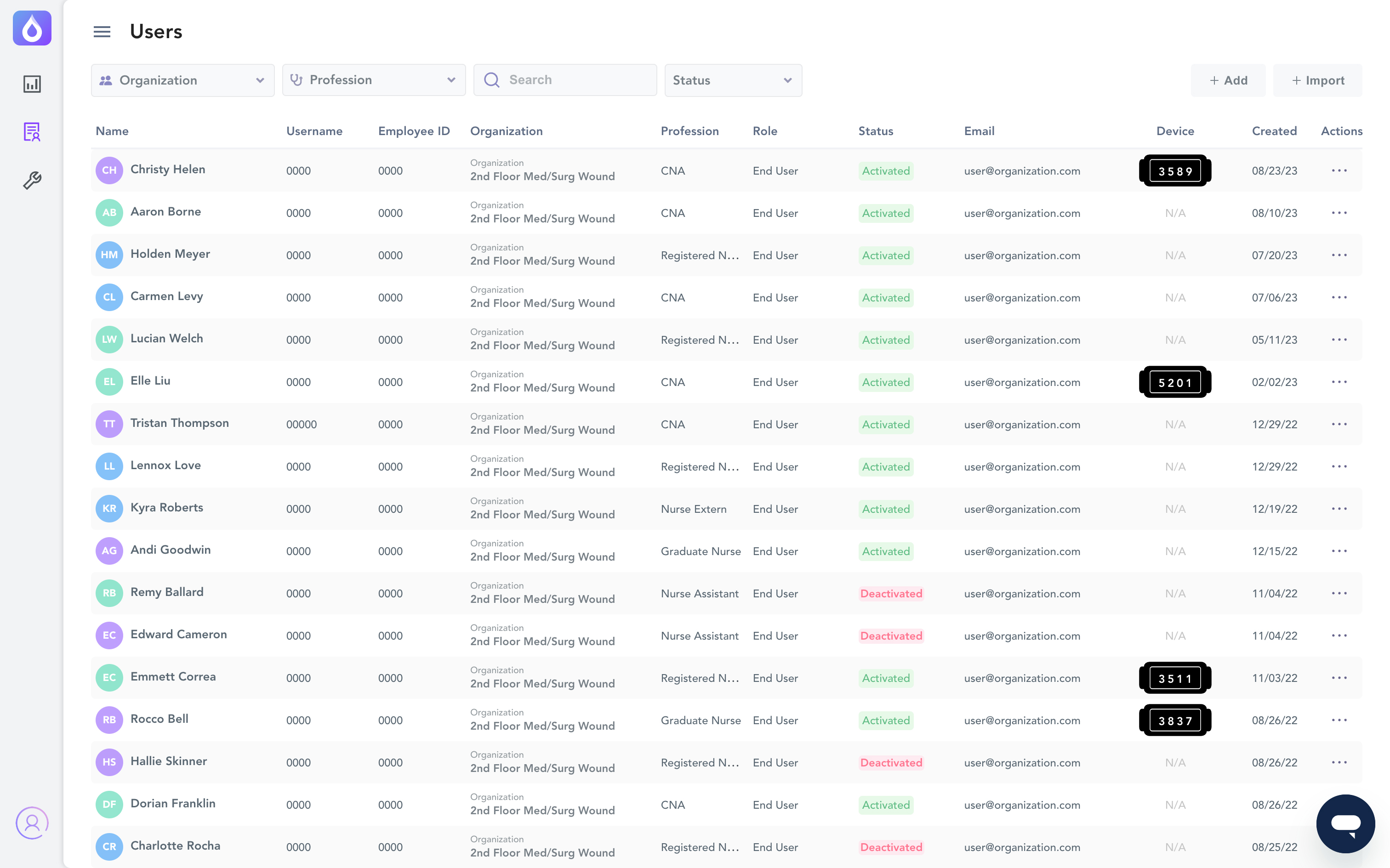Open the hamburger navigation menu
Viewport: 1390px width, 868px height.
(102, 32)
